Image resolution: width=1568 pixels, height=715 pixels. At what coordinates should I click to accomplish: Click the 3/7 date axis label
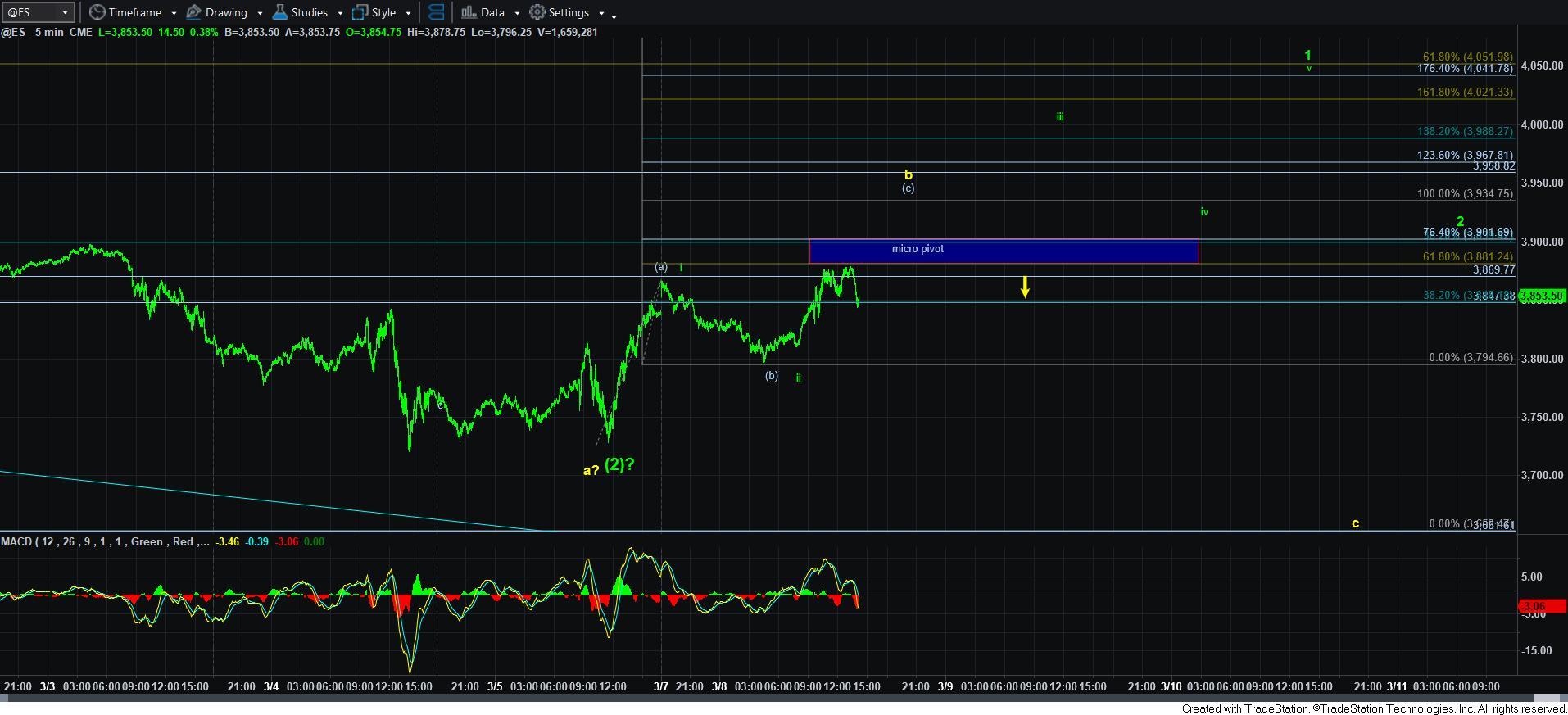(660, 686)
